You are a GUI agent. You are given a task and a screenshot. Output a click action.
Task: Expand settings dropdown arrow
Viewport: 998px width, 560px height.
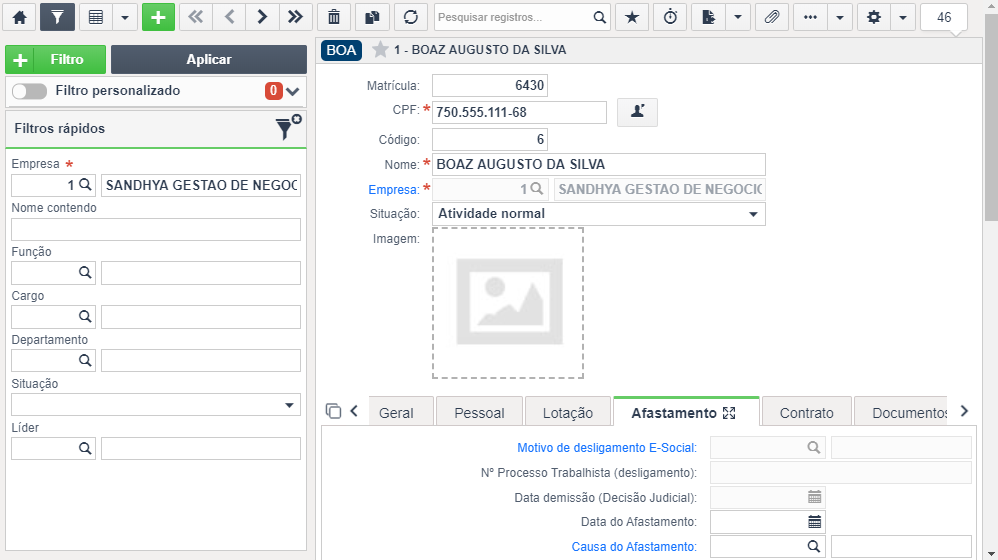903,17
